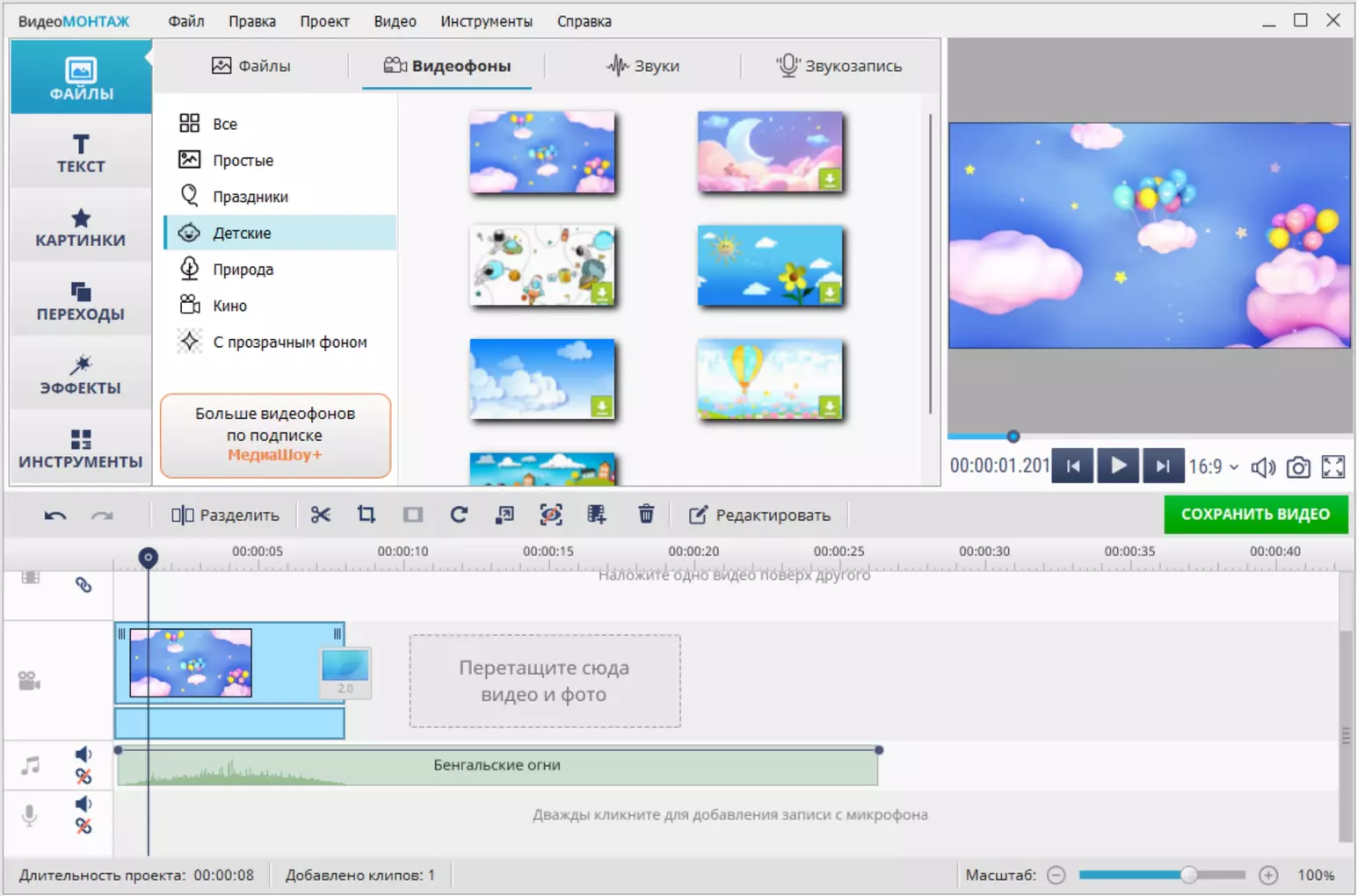Open the Файл menu
Viewport: 1357px width, 896px height.
tap(186, 21)
